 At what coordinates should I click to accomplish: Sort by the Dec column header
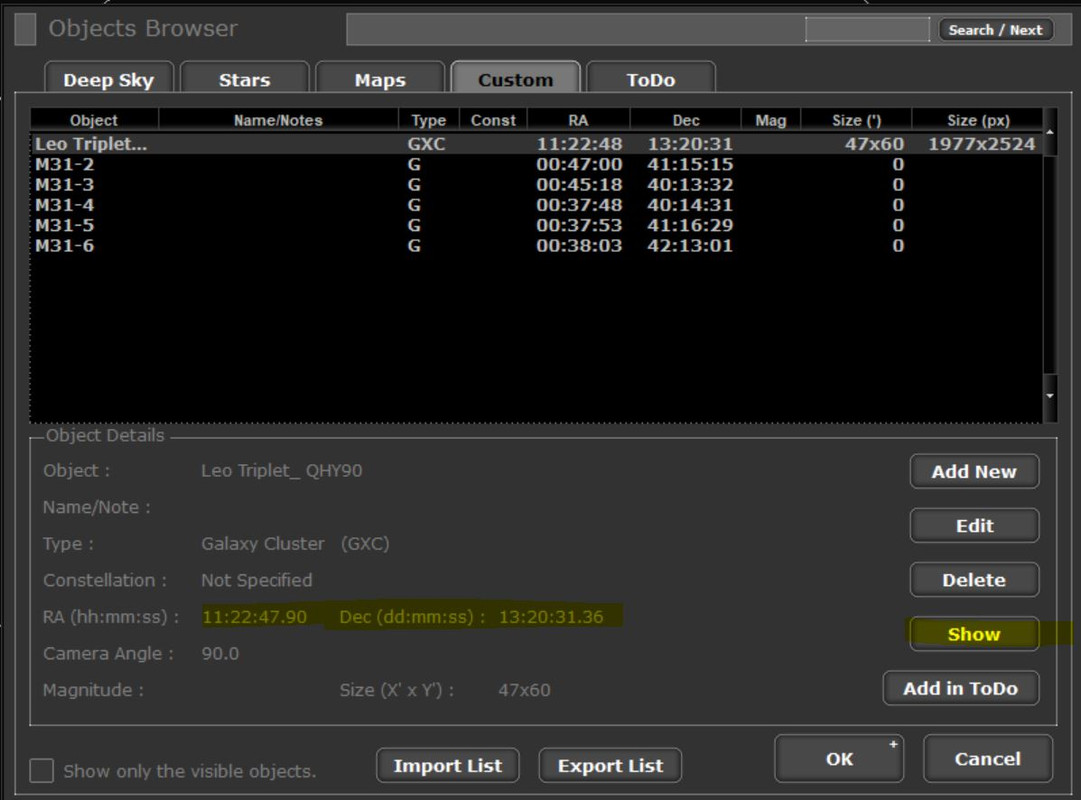(686, 120)
